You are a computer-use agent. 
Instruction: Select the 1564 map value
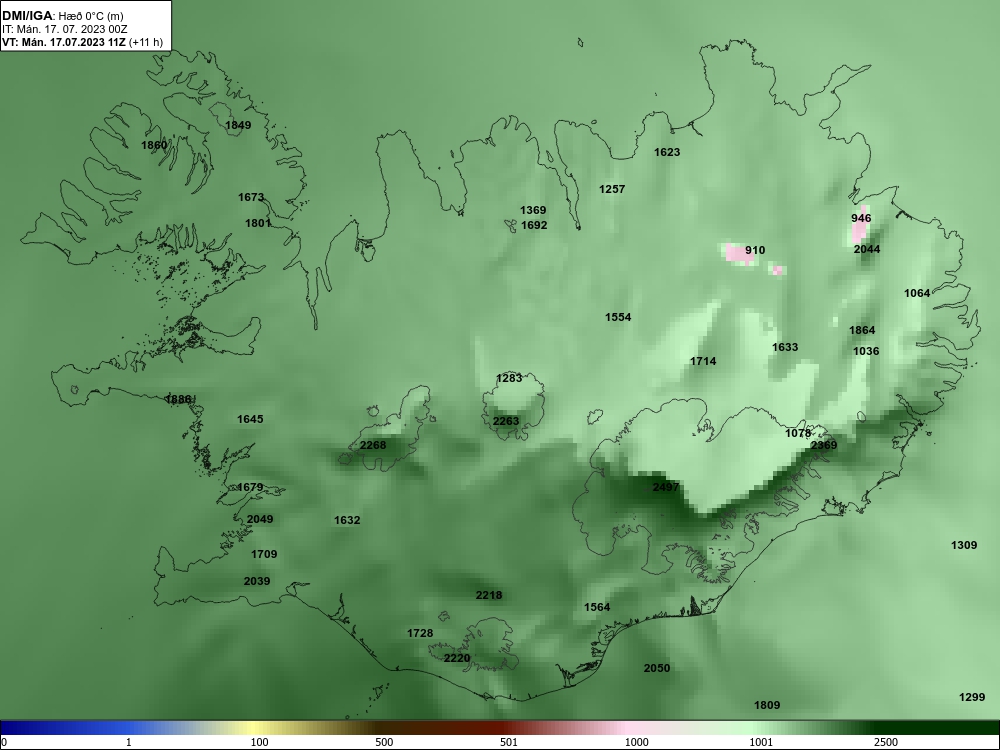click(597, 608)
